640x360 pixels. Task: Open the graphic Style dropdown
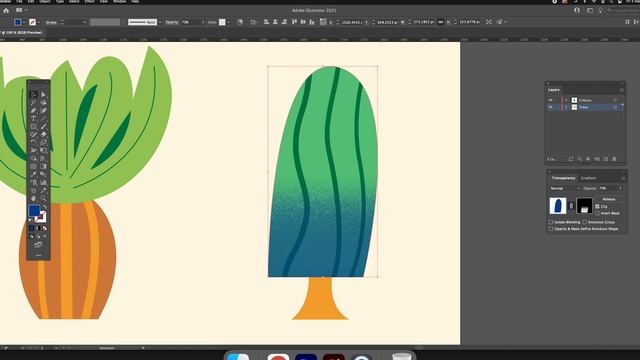click(229, 22)
